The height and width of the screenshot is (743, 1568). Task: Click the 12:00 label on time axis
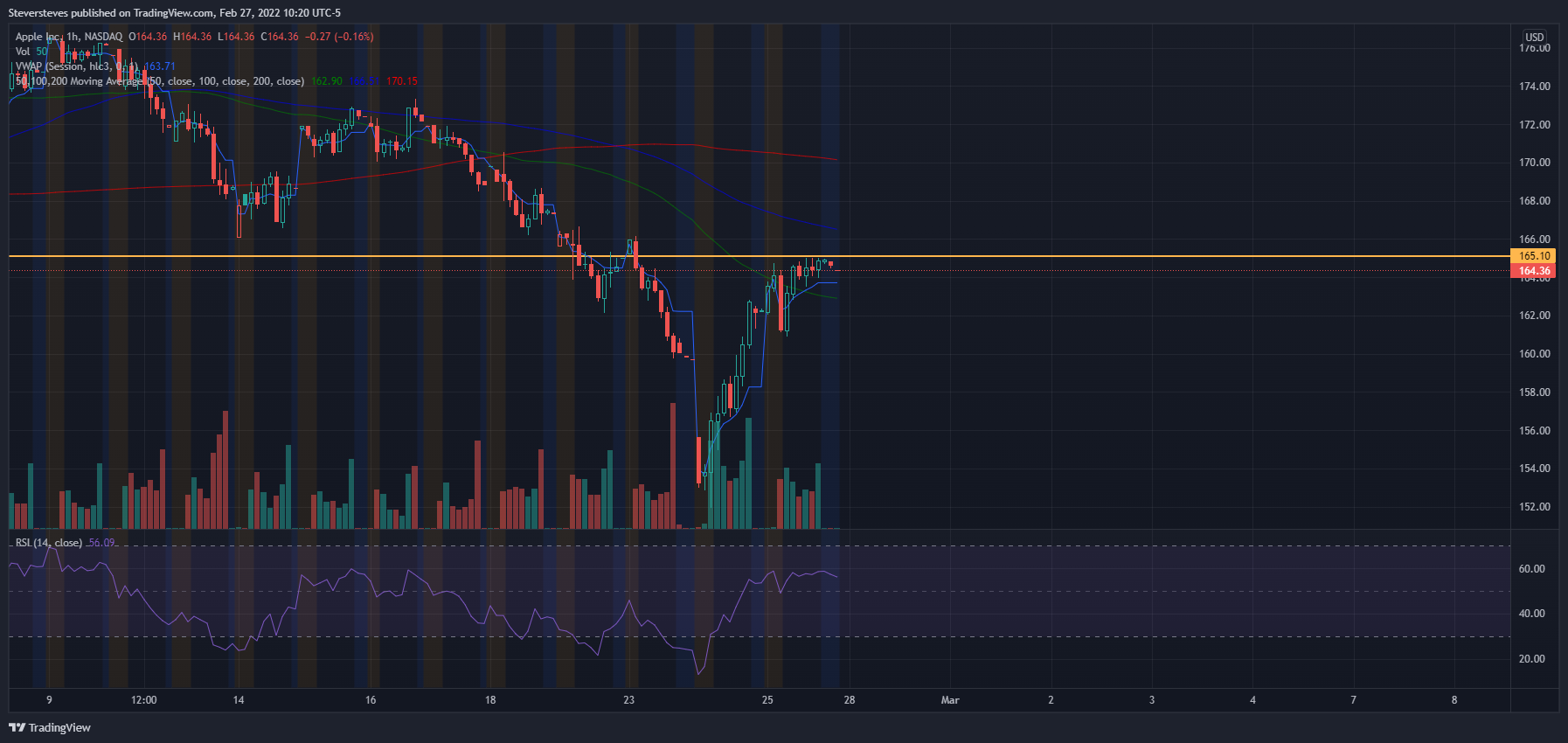[144, 700]
